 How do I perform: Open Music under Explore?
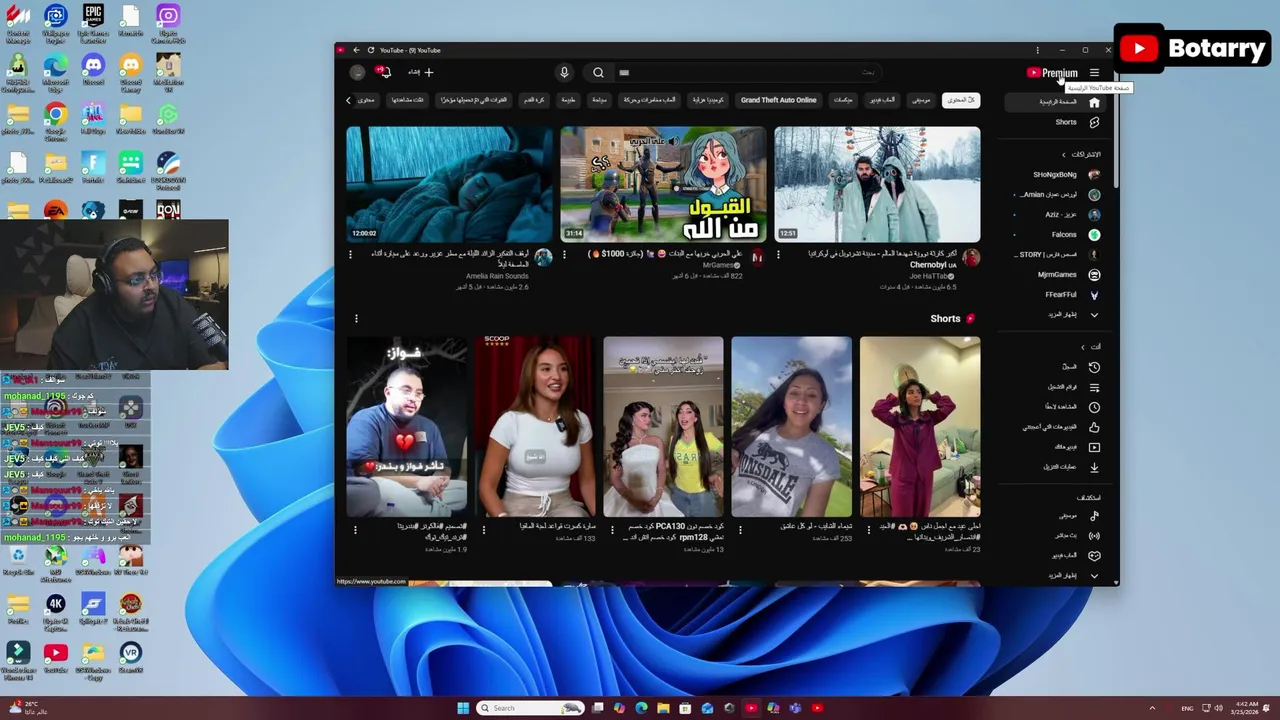[x=1053, y=516]
